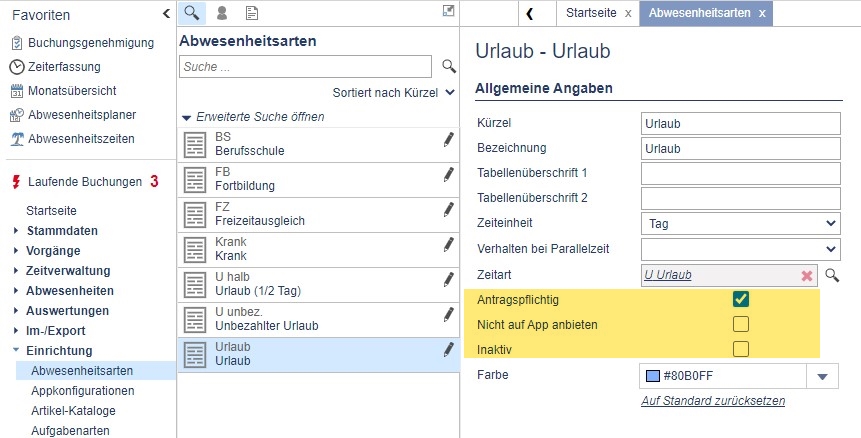Select the FZ Freizeitausgleich list entry
861x438 pixels.
pos(318,215)
